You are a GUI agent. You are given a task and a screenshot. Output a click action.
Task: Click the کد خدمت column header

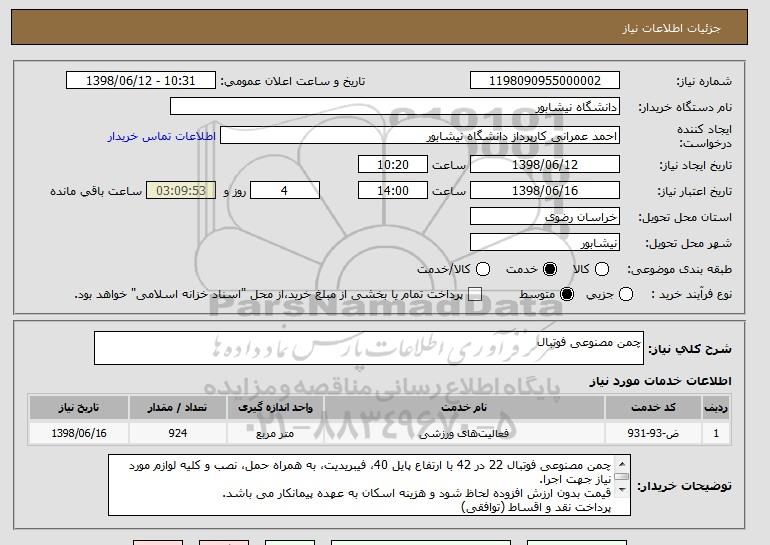pyautogui.click(x=653, y=408)
